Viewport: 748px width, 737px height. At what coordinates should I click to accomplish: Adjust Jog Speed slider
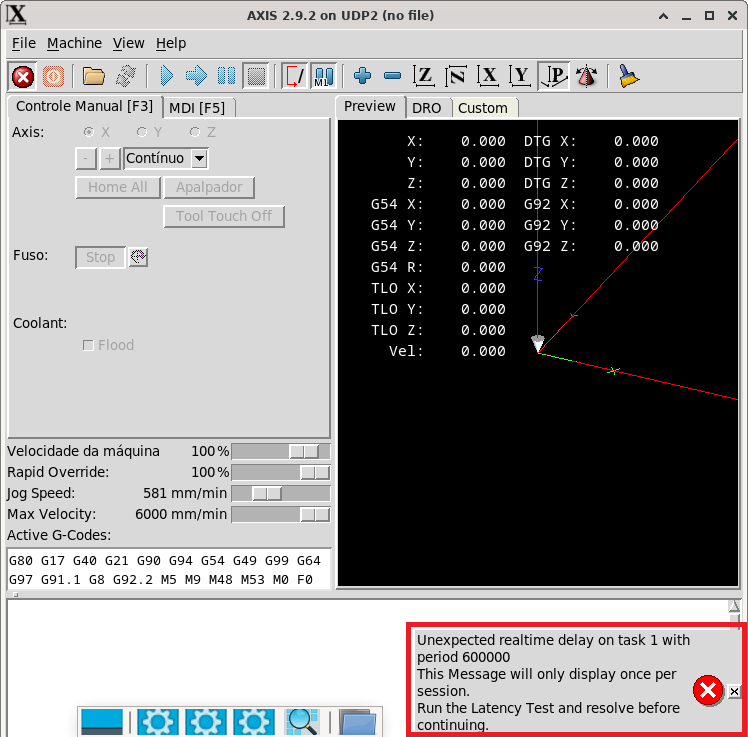[281, 493]
